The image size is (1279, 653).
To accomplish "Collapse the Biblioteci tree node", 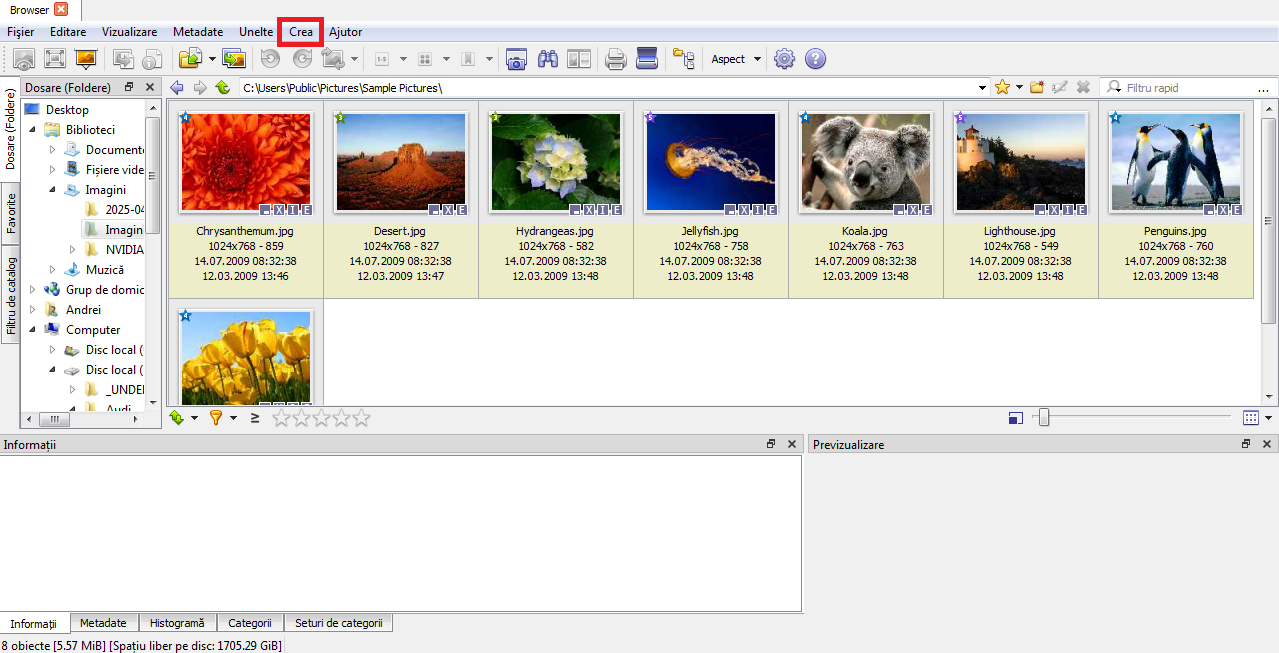I will 33,130.
